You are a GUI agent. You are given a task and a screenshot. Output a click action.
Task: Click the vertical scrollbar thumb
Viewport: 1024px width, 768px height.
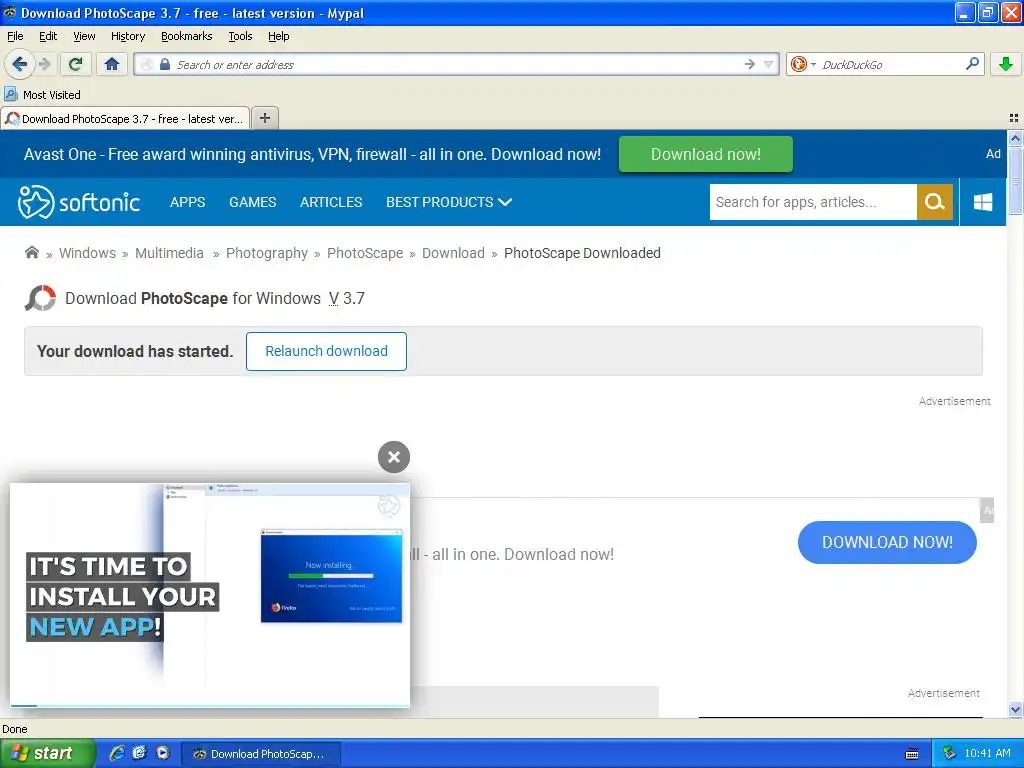tap(1015, 180)
